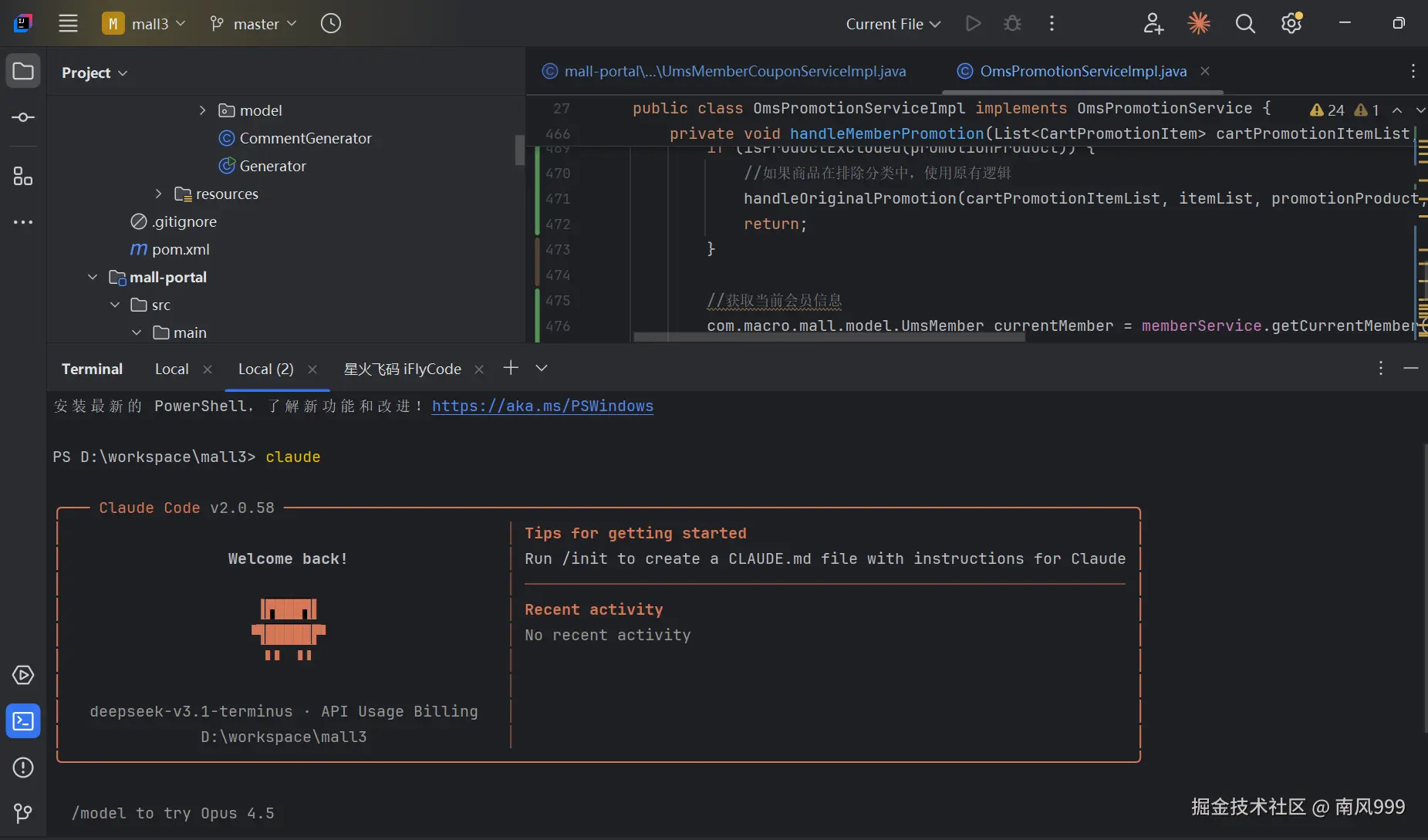Open the Git tool window icon
1428x840 pixels.
tap(23, 813)
